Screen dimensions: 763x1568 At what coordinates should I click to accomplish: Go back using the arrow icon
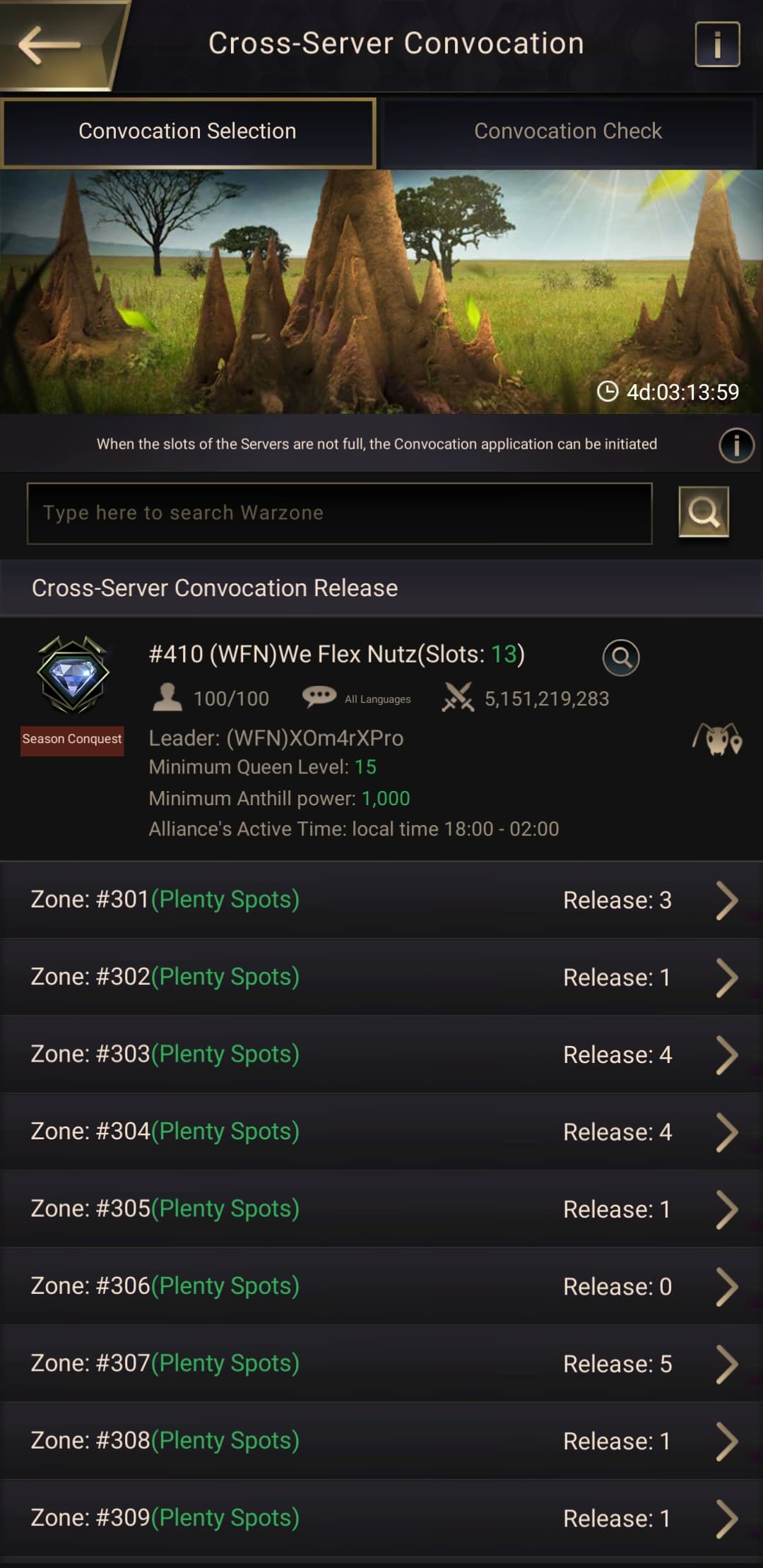49,45
